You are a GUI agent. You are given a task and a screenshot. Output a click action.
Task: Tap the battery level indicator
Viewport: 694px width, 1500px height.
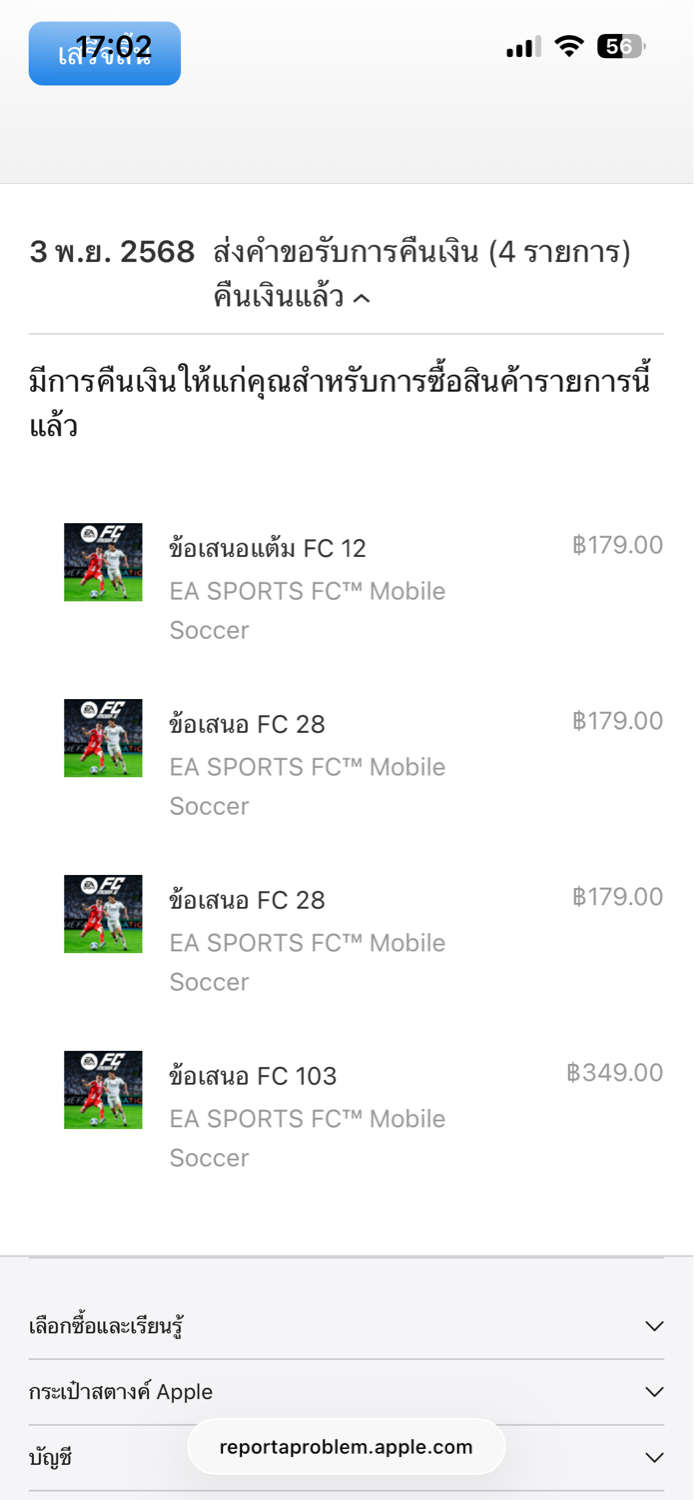(621, 47)
